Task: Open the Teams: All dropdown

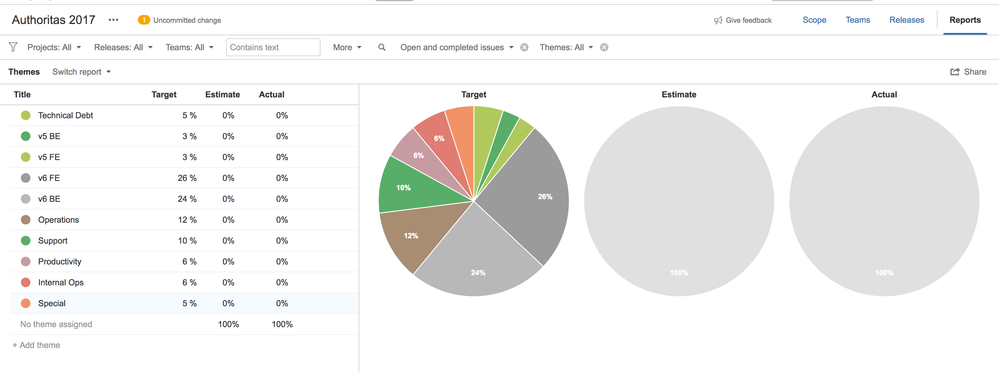Action: pos(189,47)
